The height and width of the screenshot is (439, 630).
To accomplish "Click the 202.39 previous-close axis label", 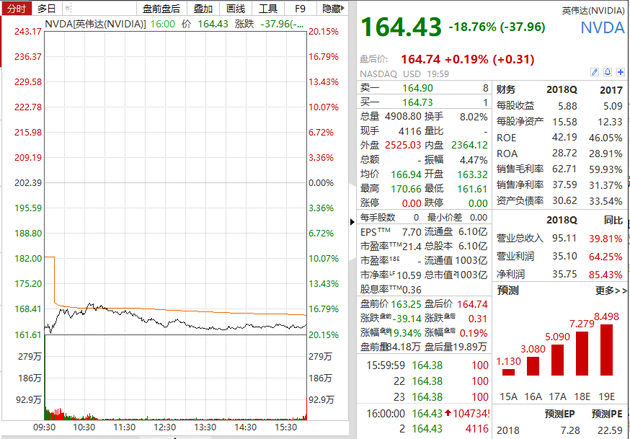I will (x=28, y=183).
